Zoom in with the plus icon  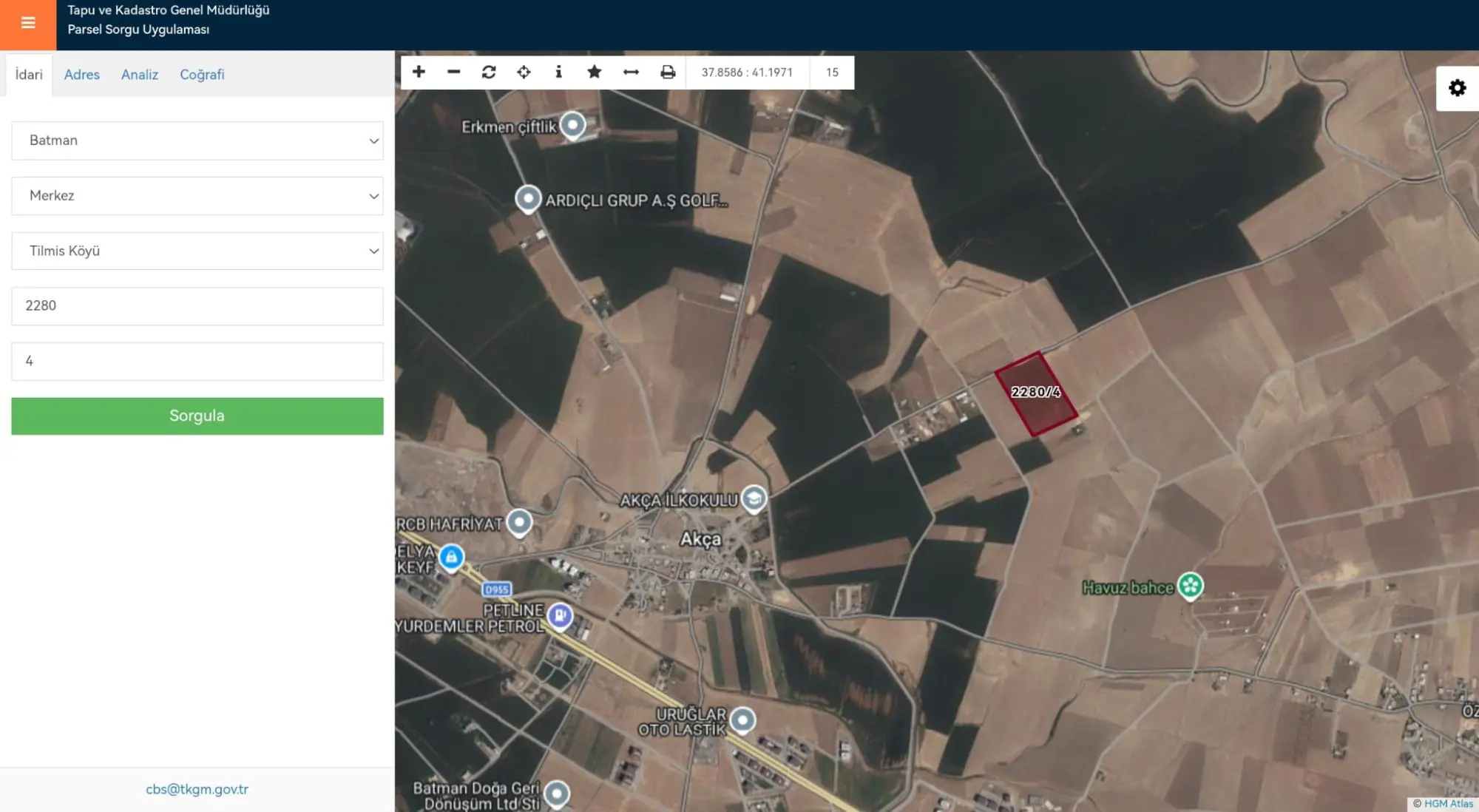(x=419, y=72)
